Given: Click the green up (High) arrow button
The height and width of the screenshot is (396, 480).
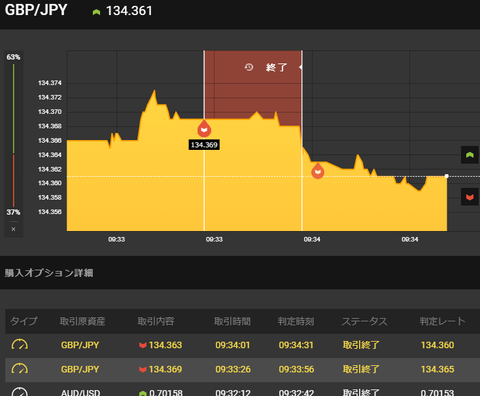Looking at the screenshot, I should pos(470,155).
